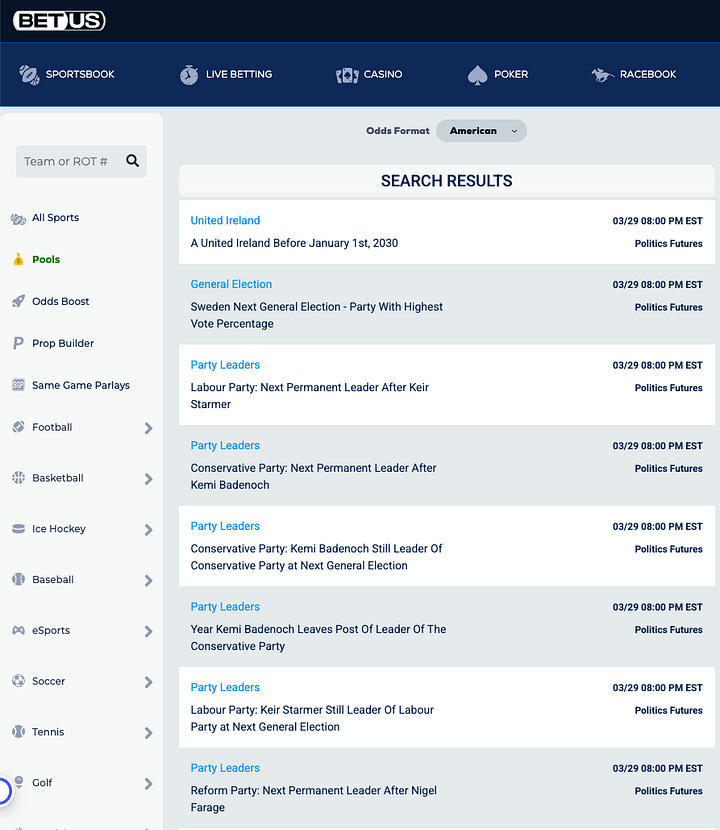This screenshot has height=830, width=720.
Task: Click the Poker spade icon
Action: (478, 75)
